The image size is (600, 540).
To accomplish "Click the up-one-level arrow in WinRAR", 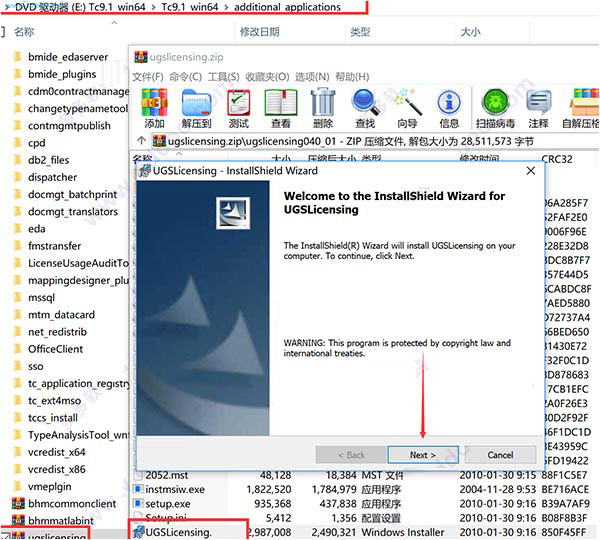I will [x=141, y=141].
